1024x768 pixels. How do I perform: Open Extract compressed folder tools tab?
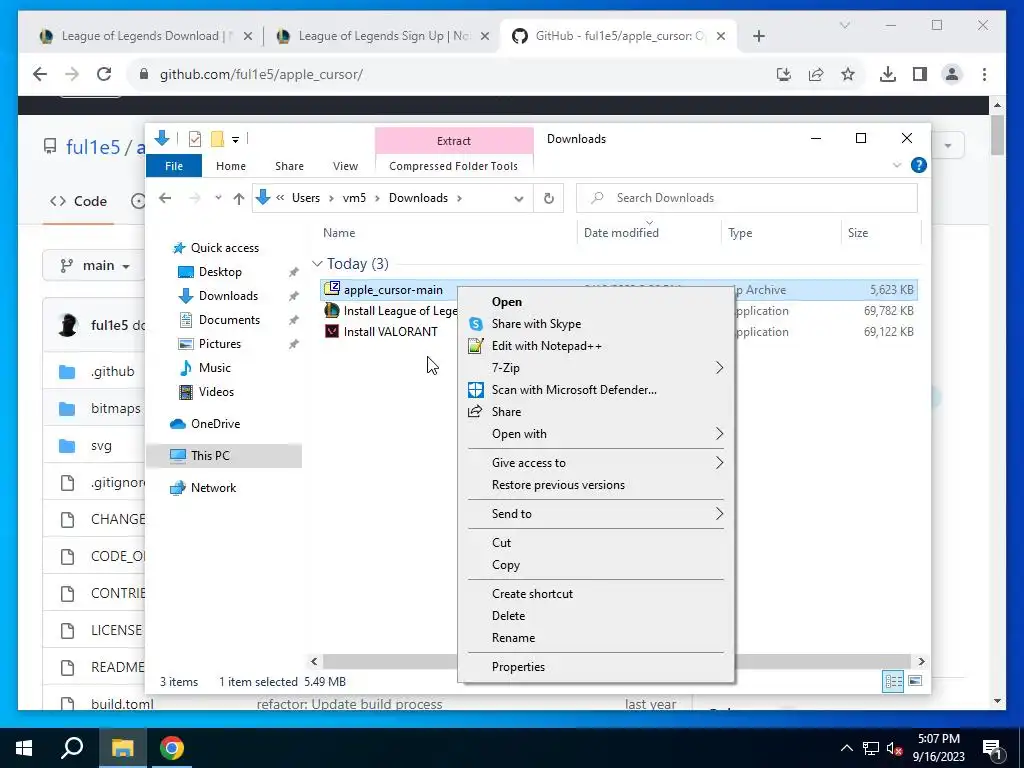click(x=454, y=140)
